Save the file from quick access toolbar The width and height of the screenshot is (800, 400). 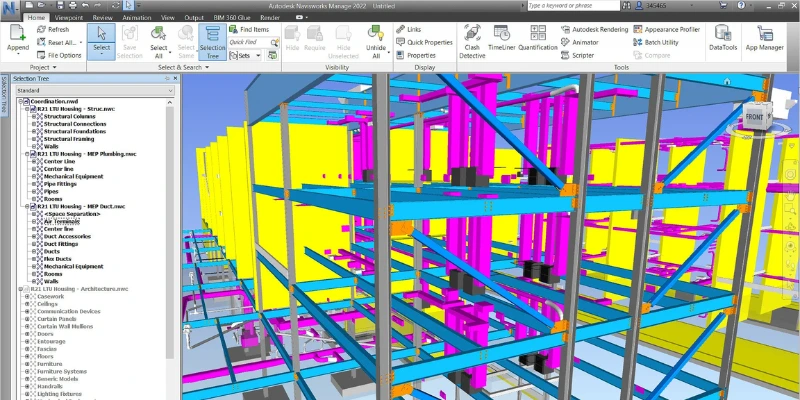point(61,6)
